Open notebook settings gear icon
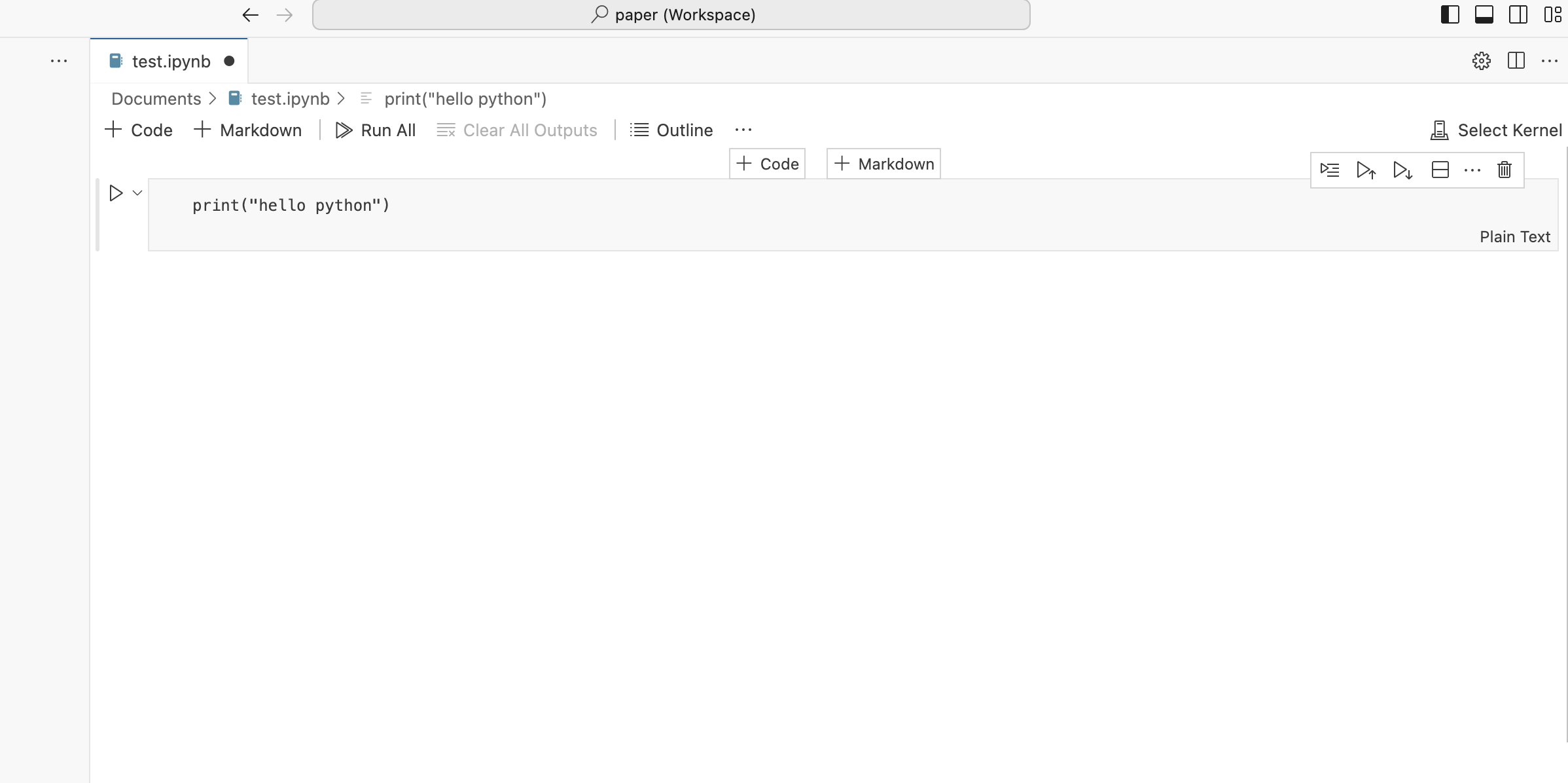 (1481, 61)
